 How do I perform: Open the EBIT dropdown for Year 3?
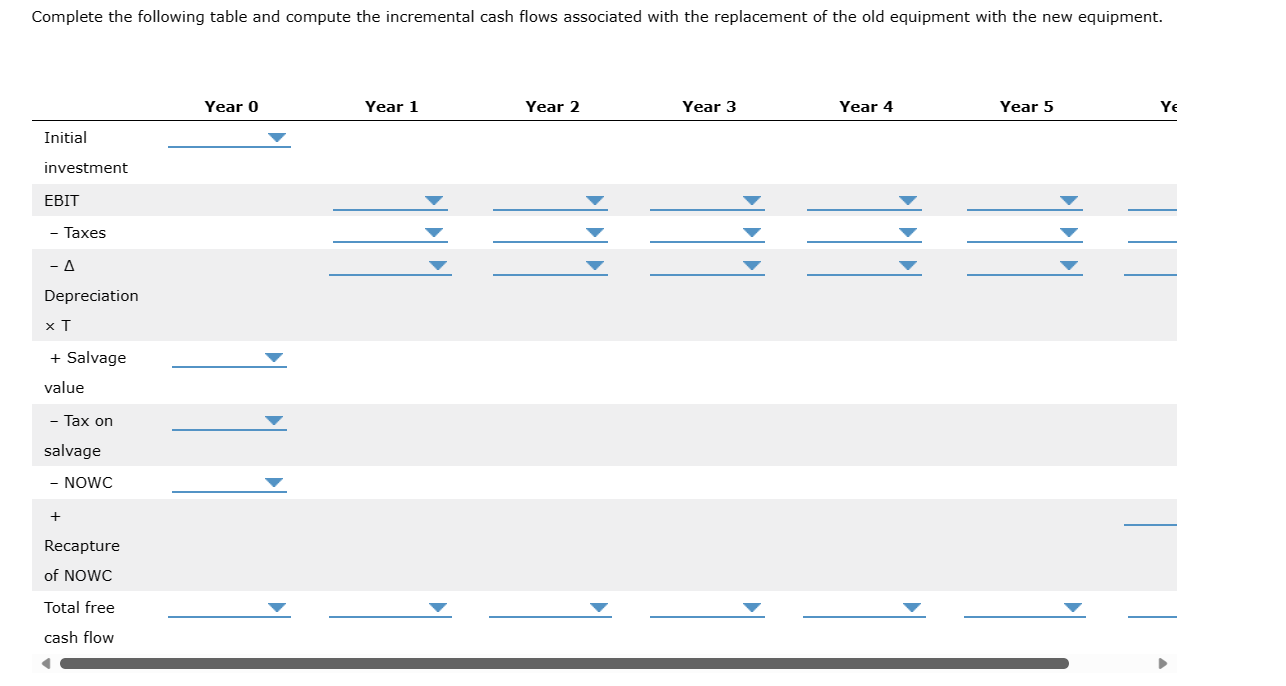tap(750, 200)
